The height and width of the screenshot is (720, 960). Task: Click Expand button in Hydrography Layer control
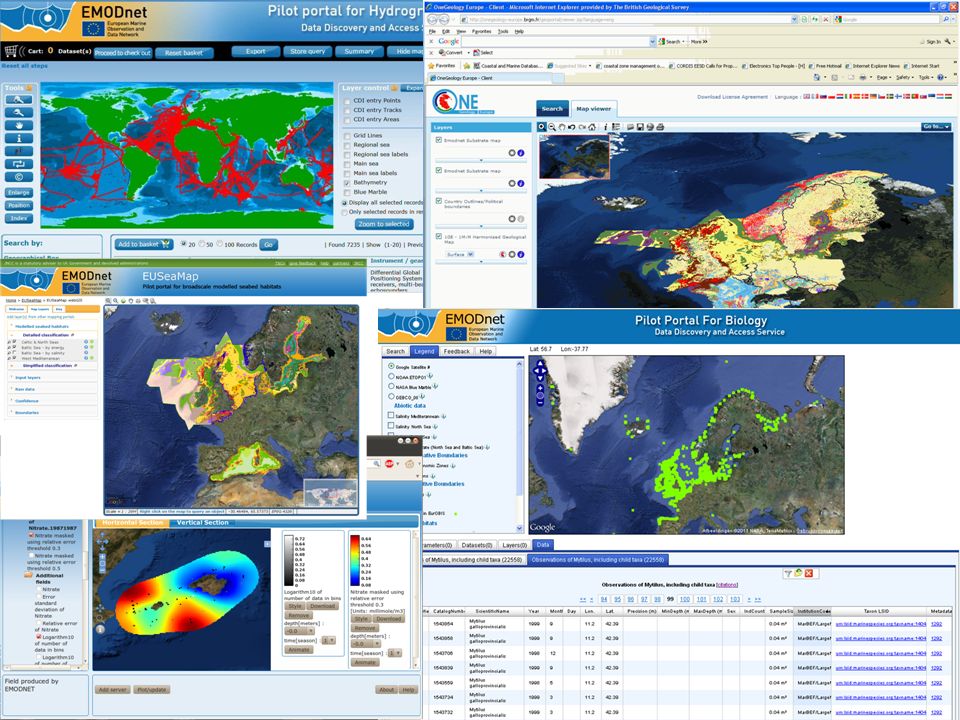[x=414, y=88]
